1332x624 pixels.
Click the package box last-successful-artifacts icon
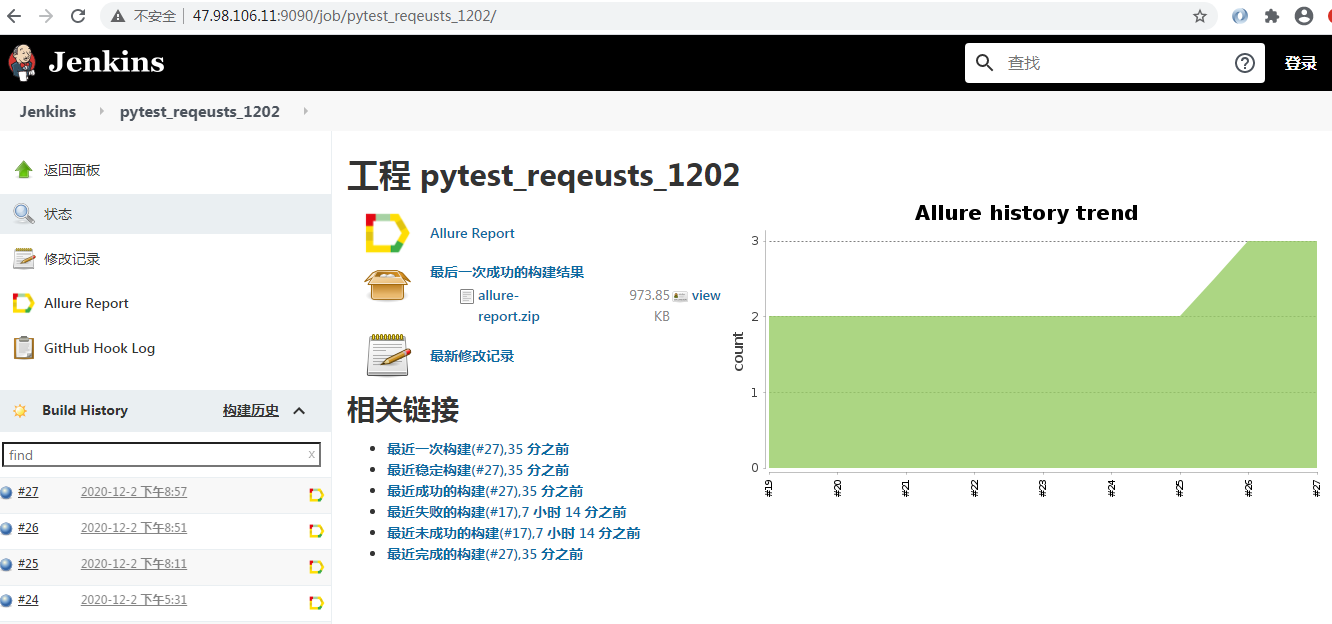click(387, 285)
